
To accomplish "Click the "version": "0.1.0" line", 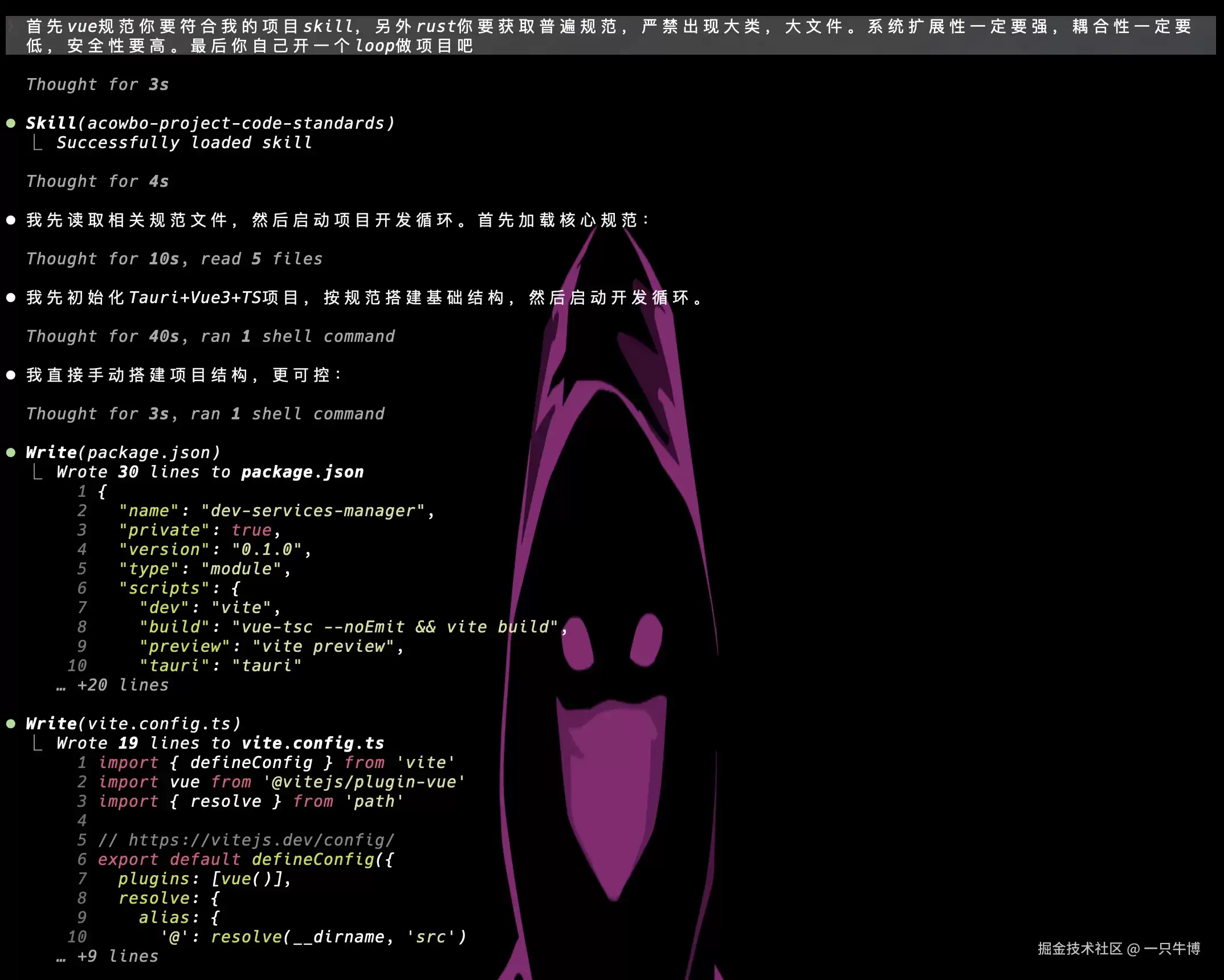I will pyautogui.click(x=215, y=549).
